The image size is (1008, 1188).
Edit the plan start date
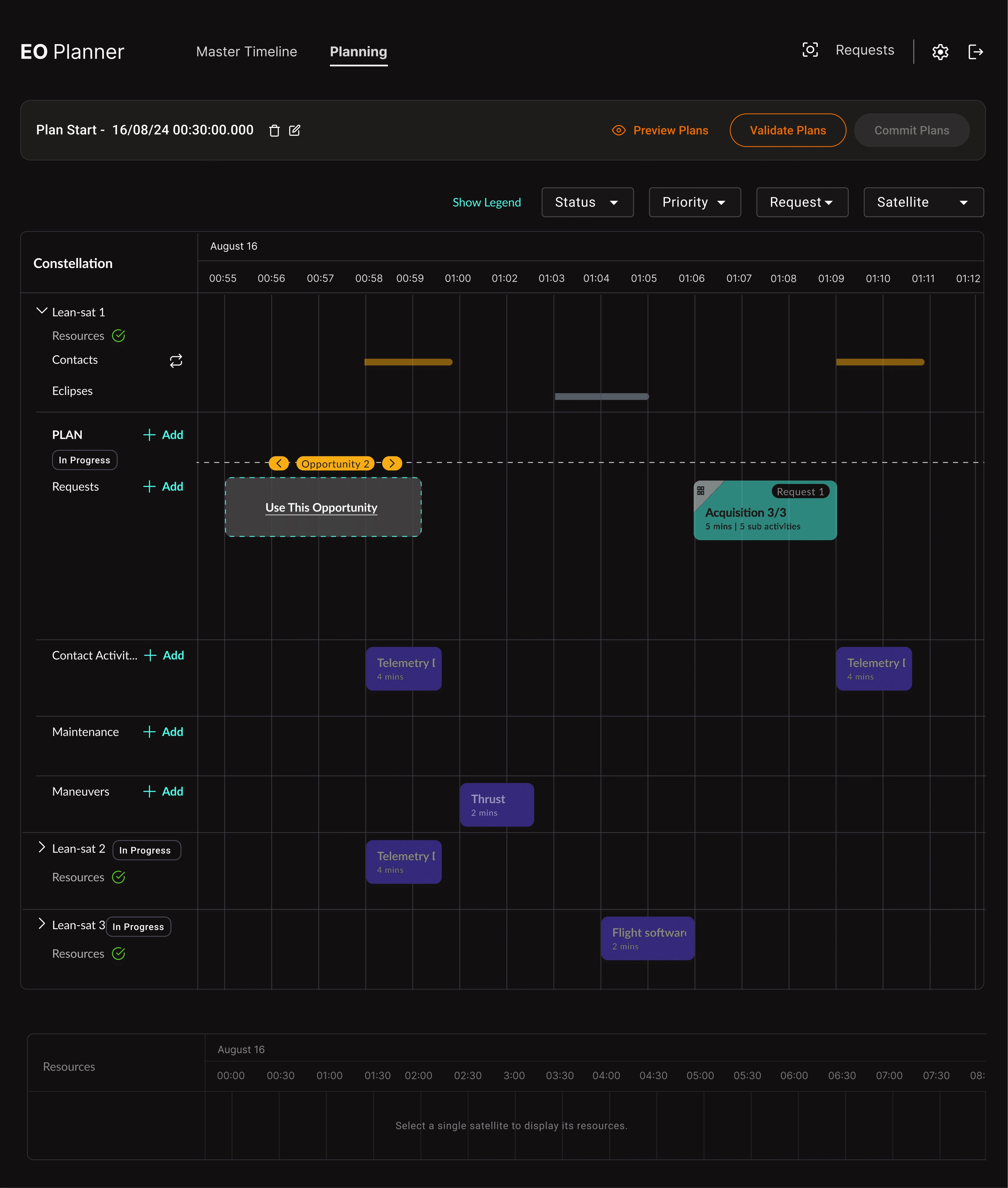point(295,130)
